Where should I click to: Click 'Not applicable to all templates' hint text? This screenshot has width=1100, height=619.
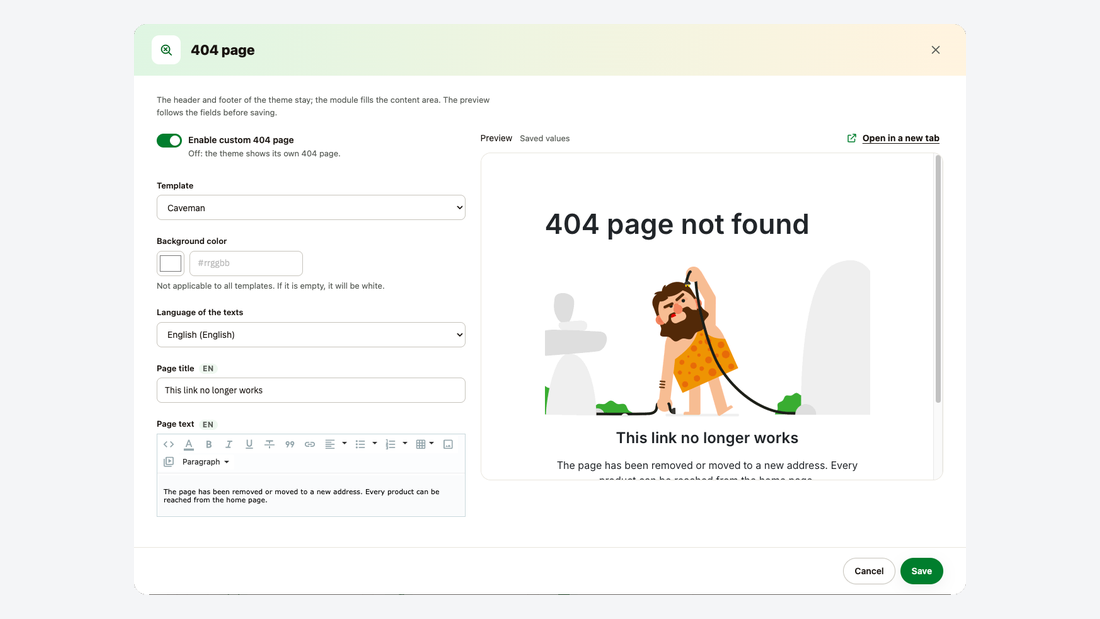(270, 286)
